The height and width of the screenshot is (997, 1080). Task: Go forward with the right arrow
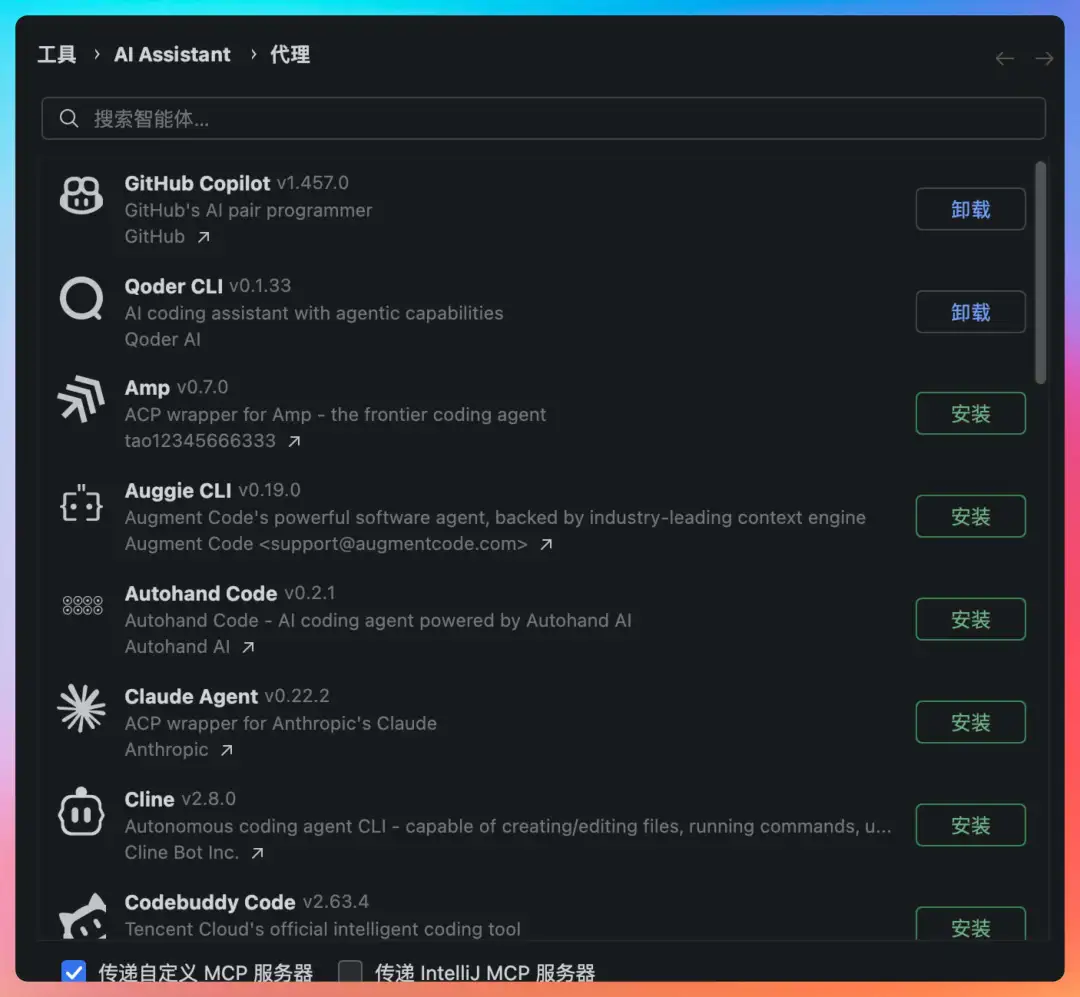[x=1044, y=59]
